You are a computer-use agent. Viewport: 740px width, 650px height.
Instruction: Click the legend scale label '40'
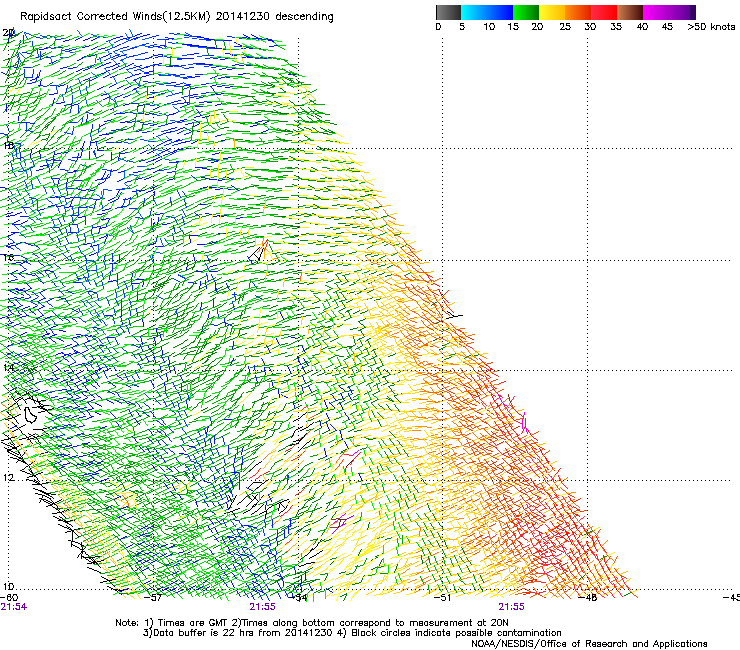point(642,27)
